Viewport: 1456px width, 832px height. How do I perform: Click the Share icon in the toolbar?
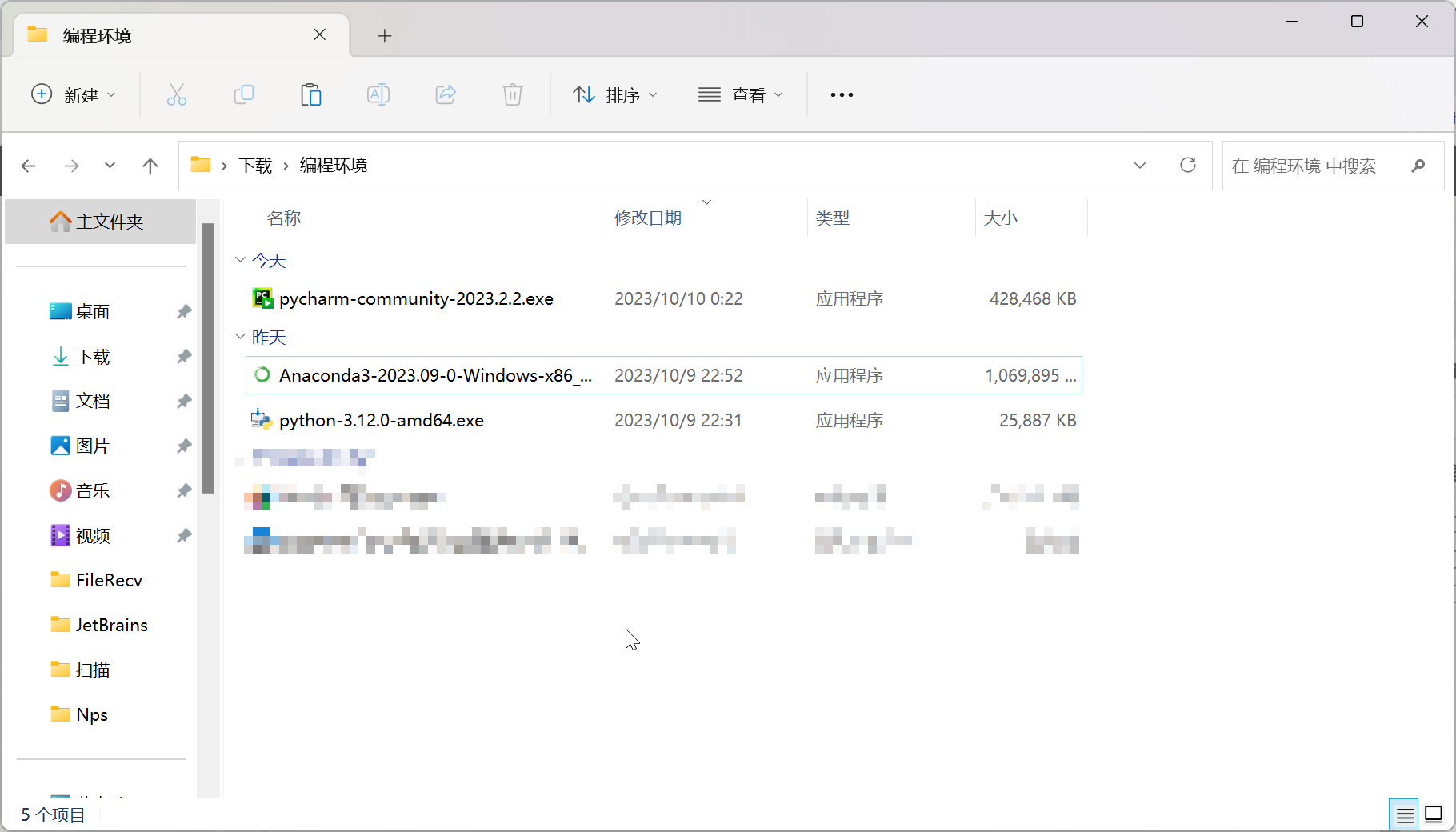446,94
